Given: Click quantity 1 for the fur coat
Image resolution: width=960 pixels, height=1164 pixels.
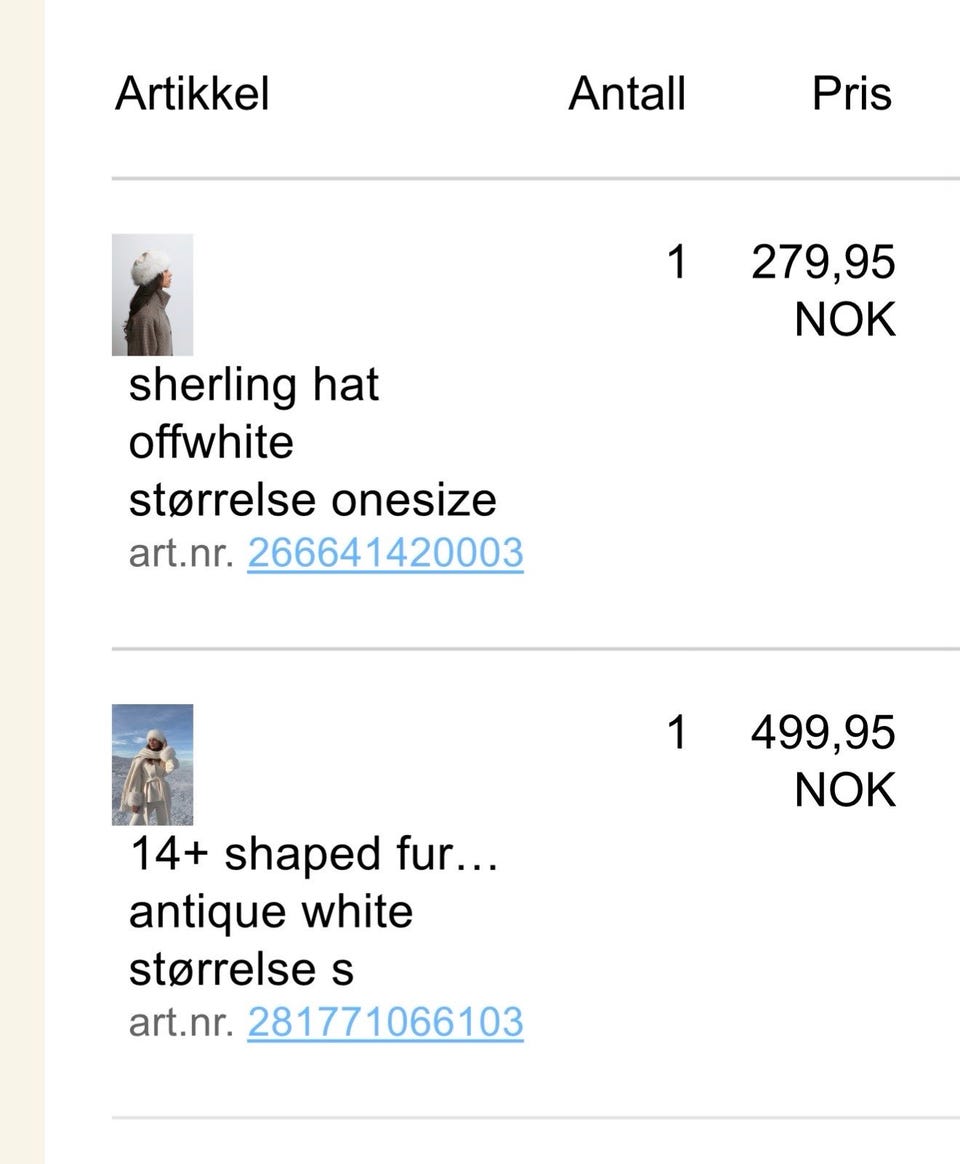Looking at the screenshot, I should [676, 732].
